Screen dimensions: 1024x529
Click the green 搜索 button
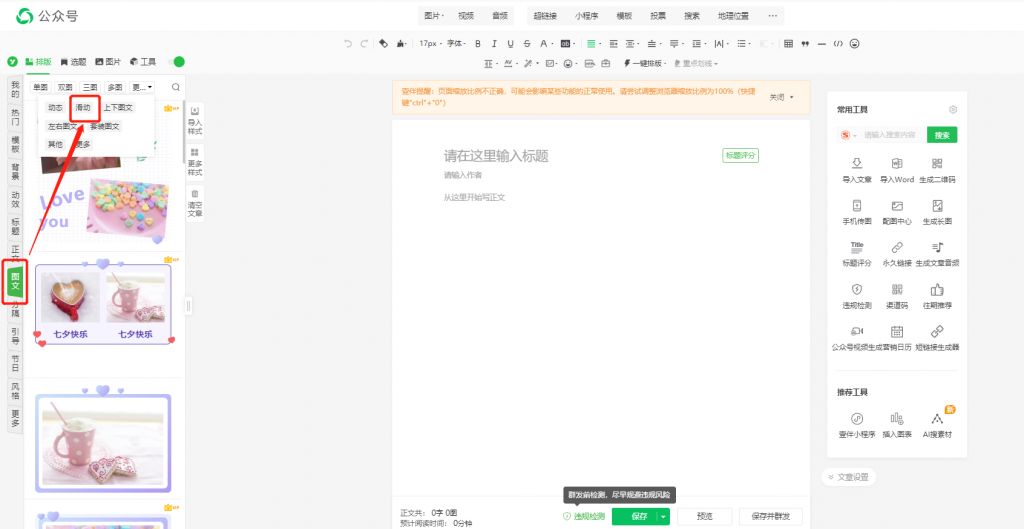(x=942, y=135)
